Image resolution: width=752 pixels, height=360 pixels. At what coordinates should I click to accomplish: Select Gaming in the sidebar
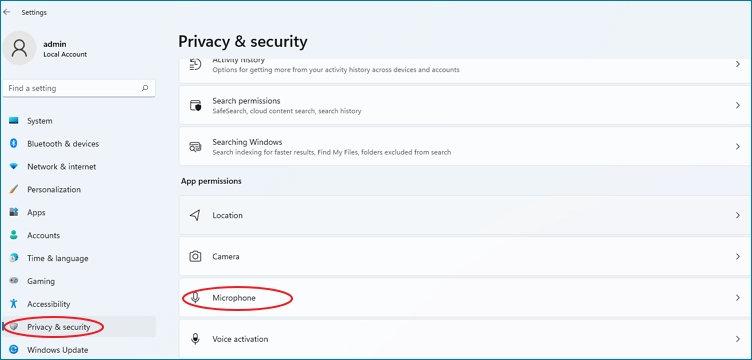(x=79, y=281)
